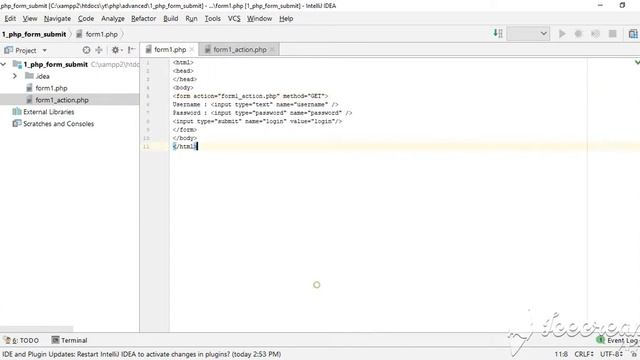
Task: Click Scratches and Consoles node
Action: pos(58,123)
